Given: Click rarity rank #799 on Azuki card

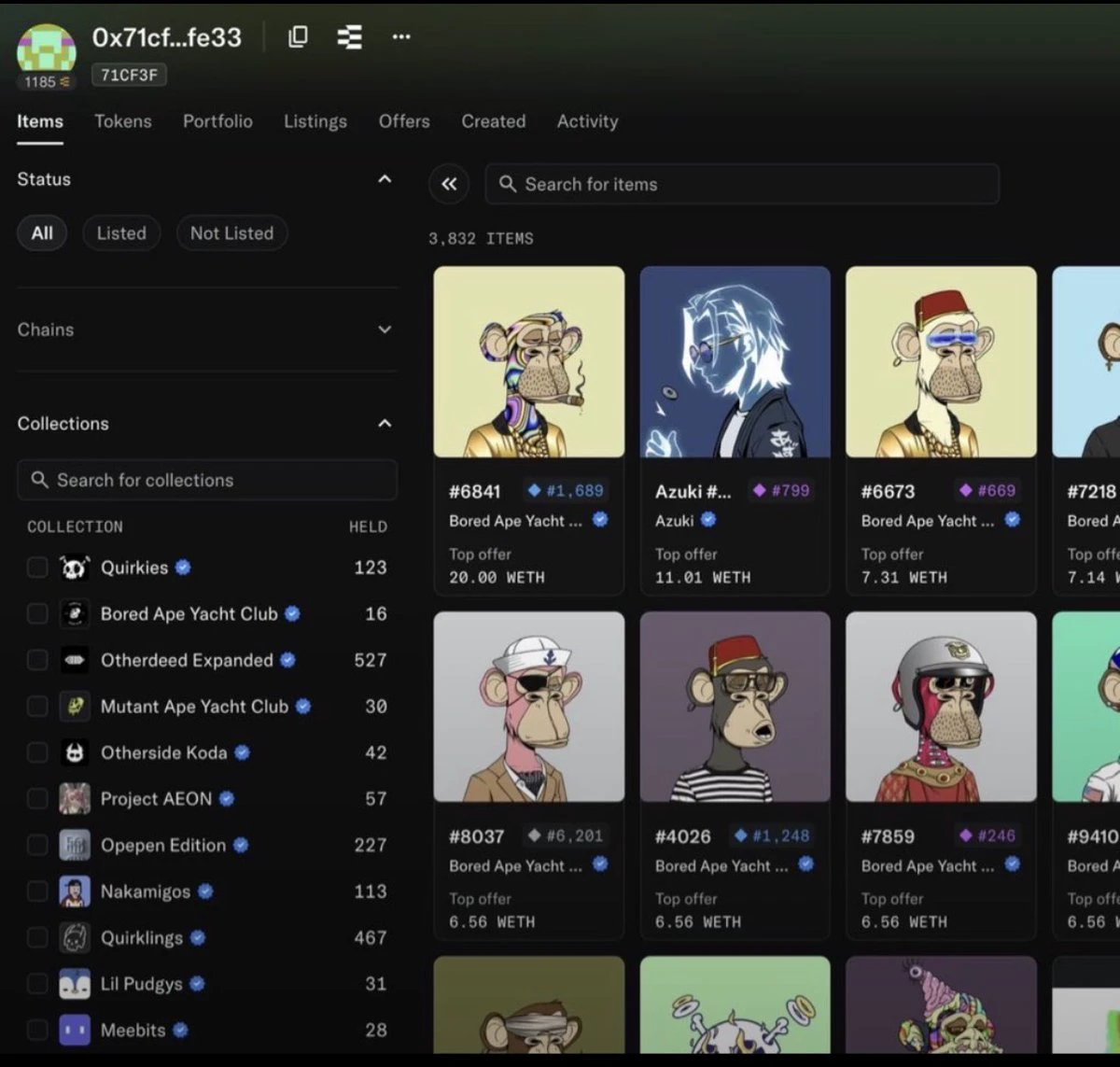Looking at the screenshot, I should [781, 490].
